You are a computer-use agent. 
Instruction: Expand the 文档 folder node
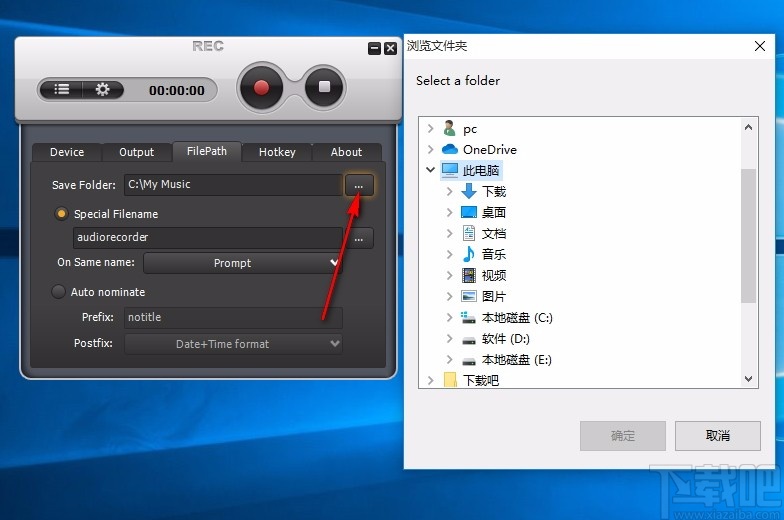[450, 233]
